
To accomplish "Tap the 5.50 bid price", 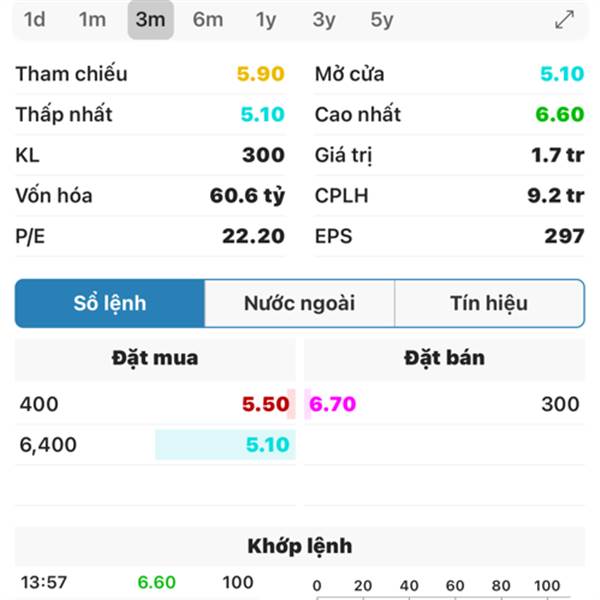I will click(266, 404).
